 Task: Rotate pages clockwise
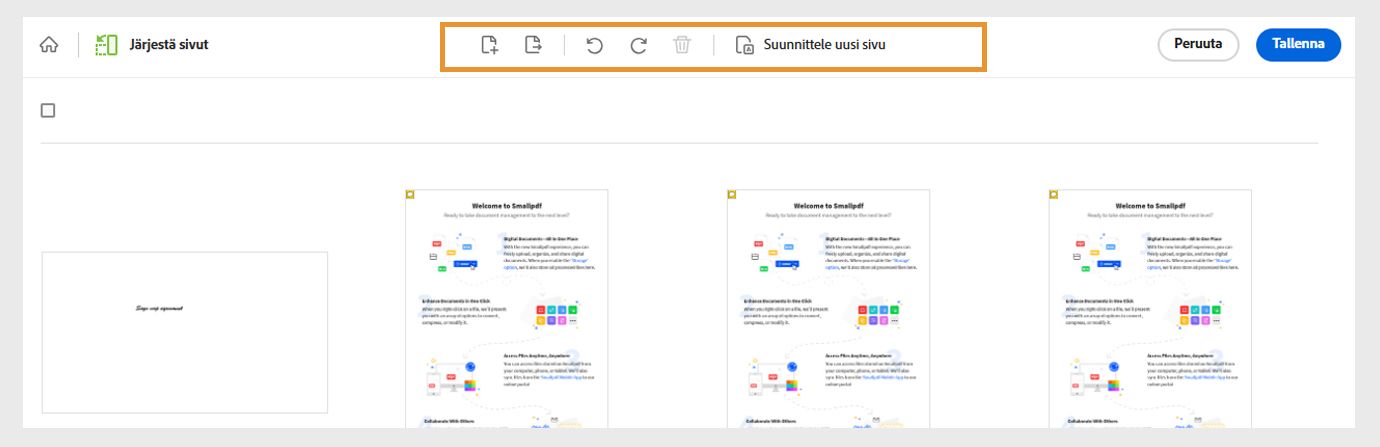click(x=638, y=45)
